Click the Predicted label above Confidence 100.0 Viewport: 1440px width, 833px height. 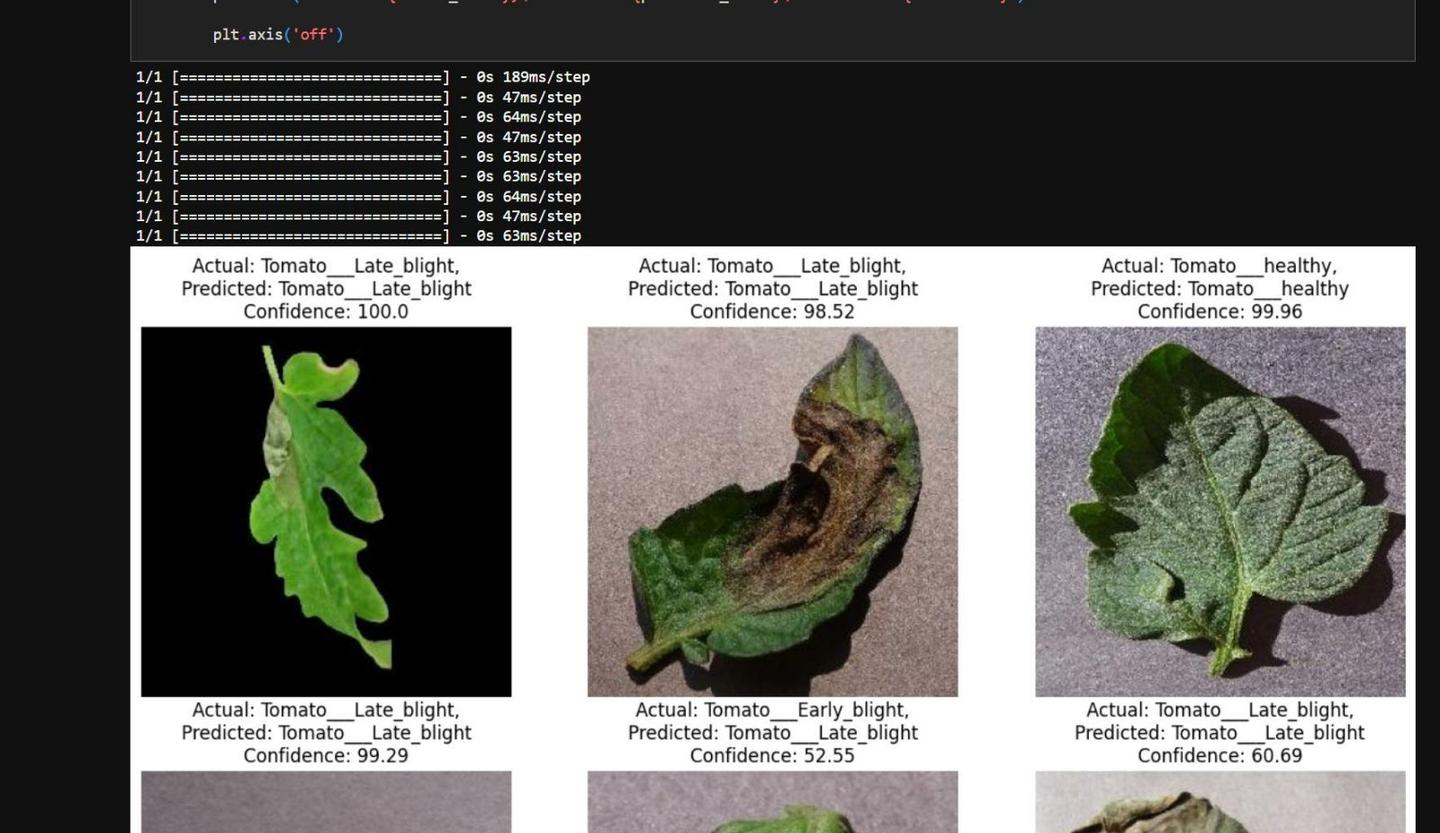click(326, 289)
